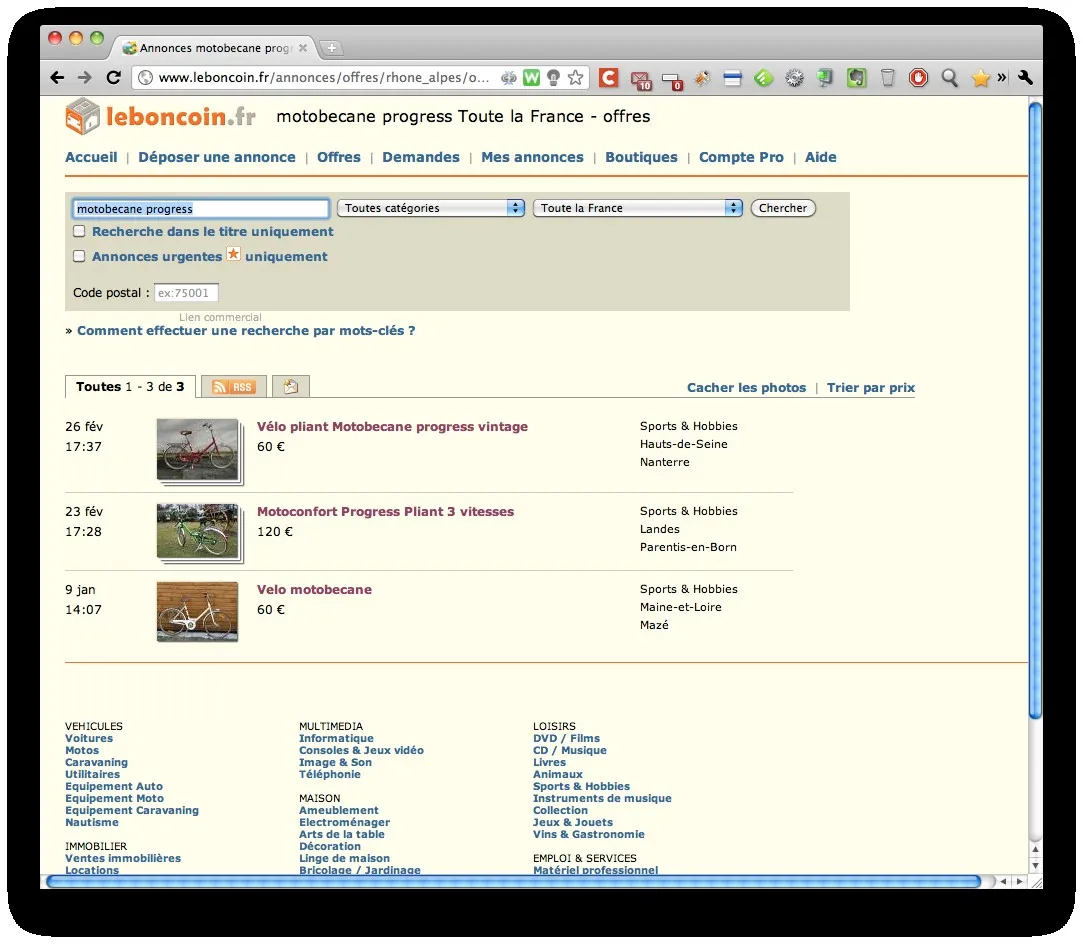Open the Offres navigation link
Image resolution: width=1083 pixels, height=944 pixels.
click(338, 157)
